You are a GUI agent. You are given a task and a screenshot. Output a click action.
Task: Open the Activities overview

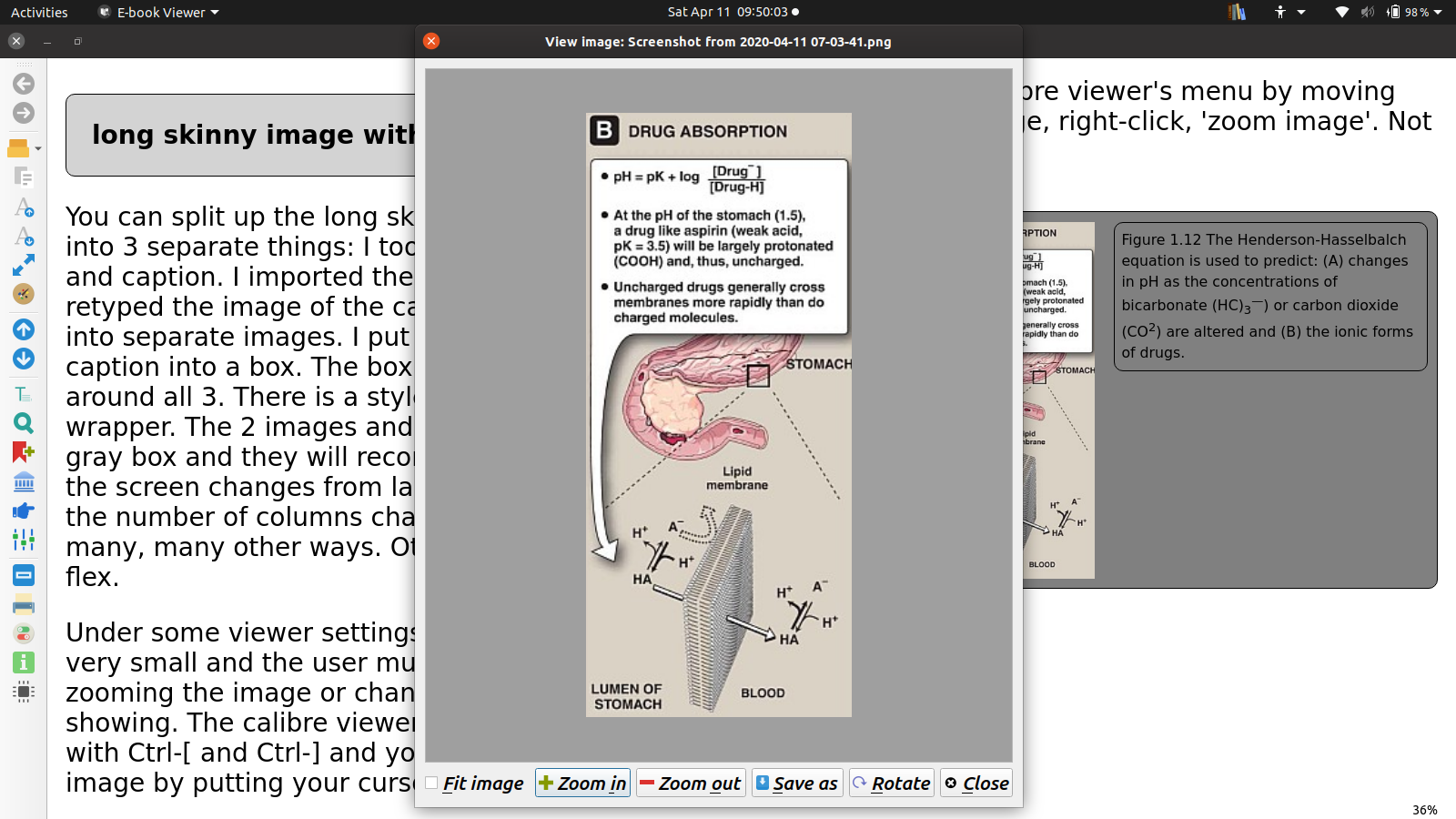coord(39,12)
